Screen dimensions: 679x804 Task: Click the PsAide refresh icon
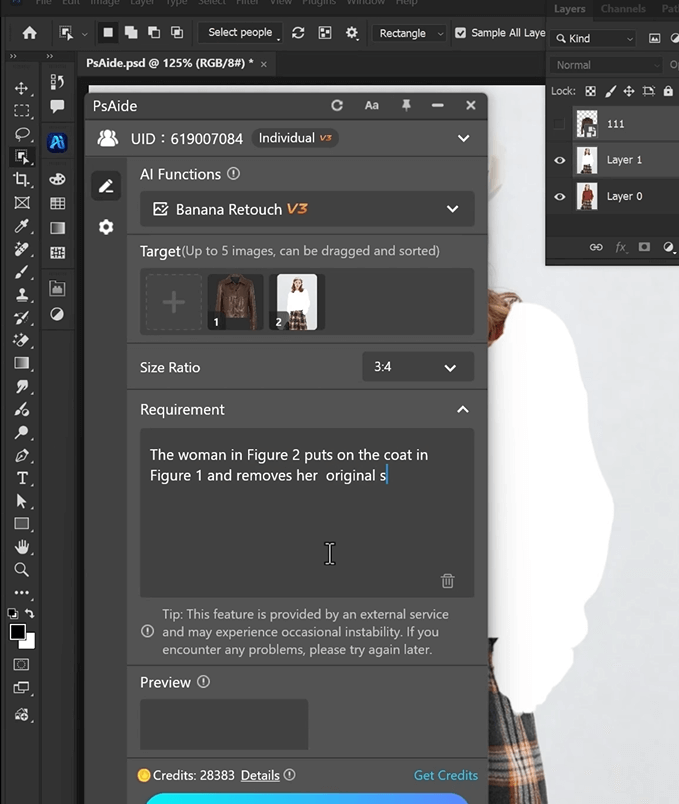coord(337,106)
